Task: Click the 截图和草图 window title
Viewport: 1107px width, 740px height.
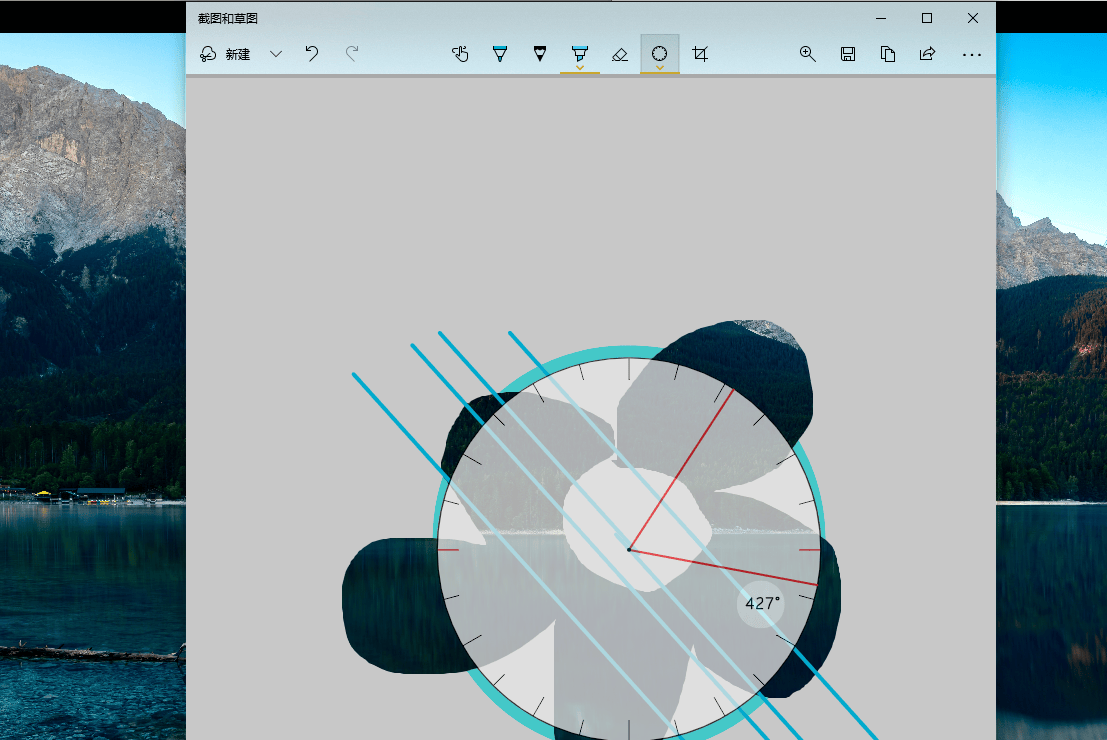Action: click(228, 18)
